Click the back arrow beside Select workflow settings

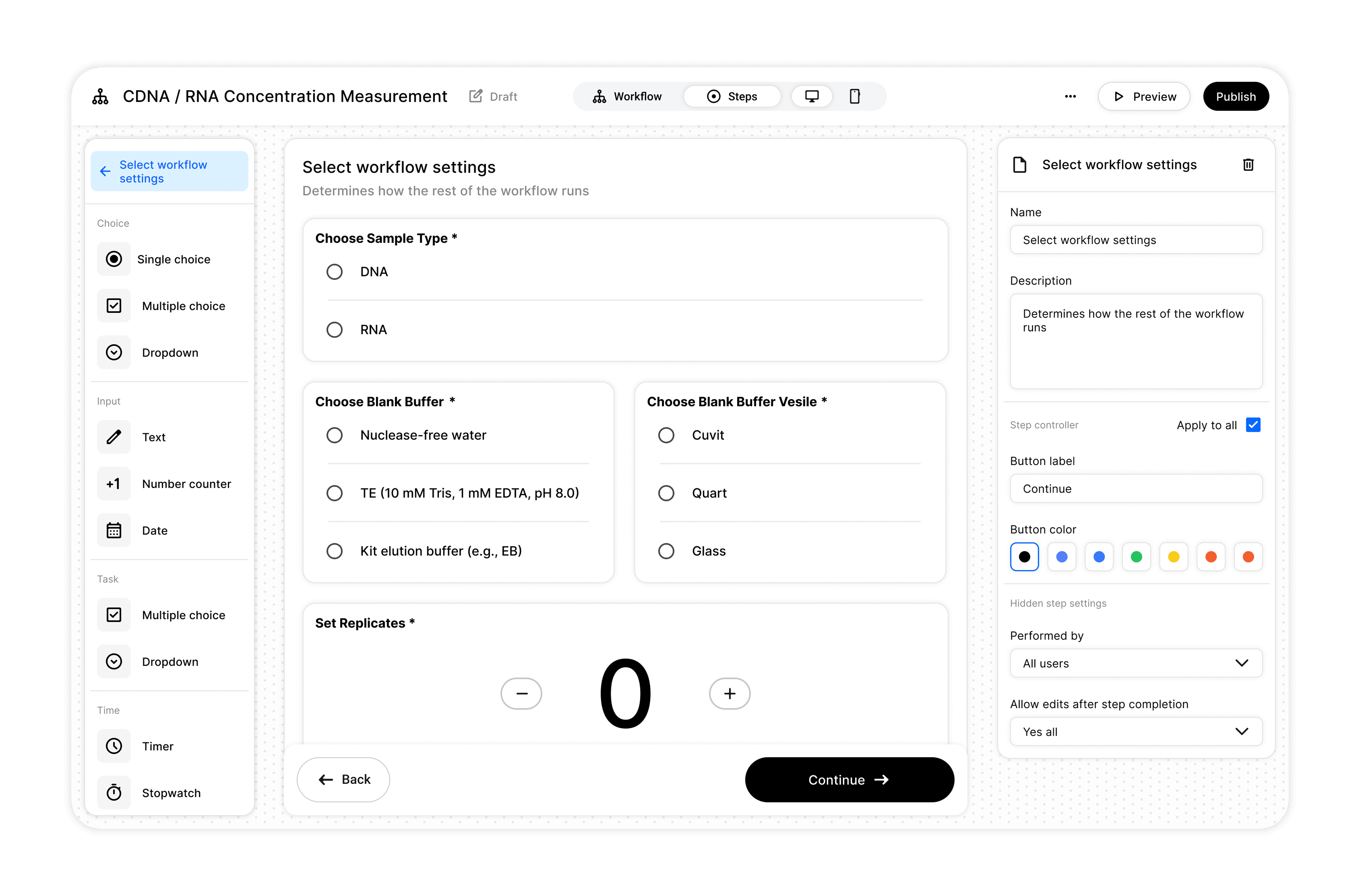coord(105,171)
